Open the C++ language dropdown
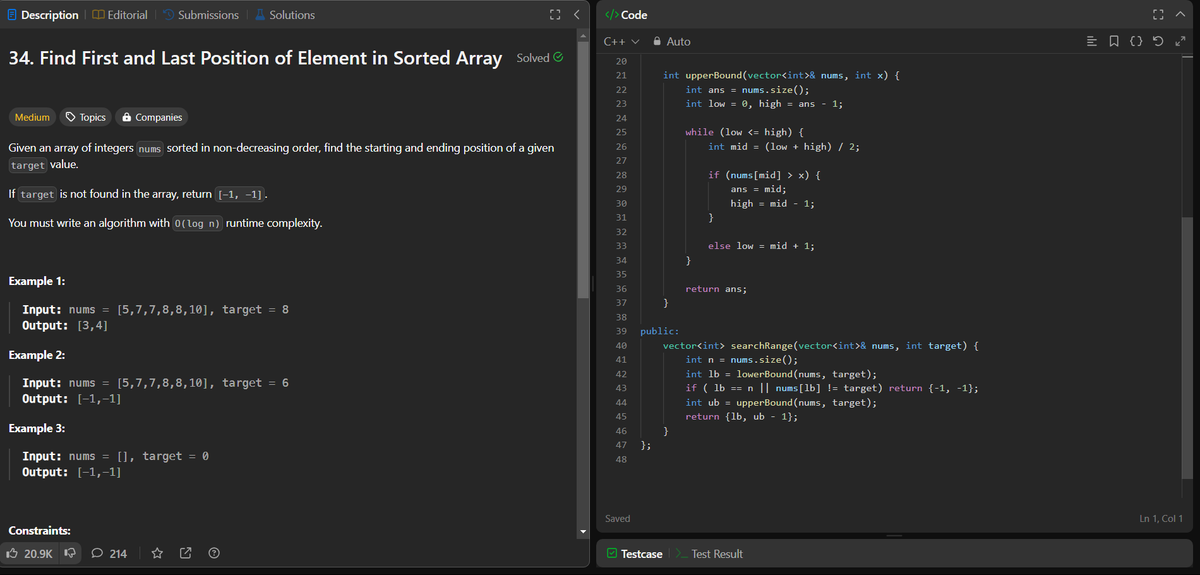1200x575 pixels. tap(621, 42)
